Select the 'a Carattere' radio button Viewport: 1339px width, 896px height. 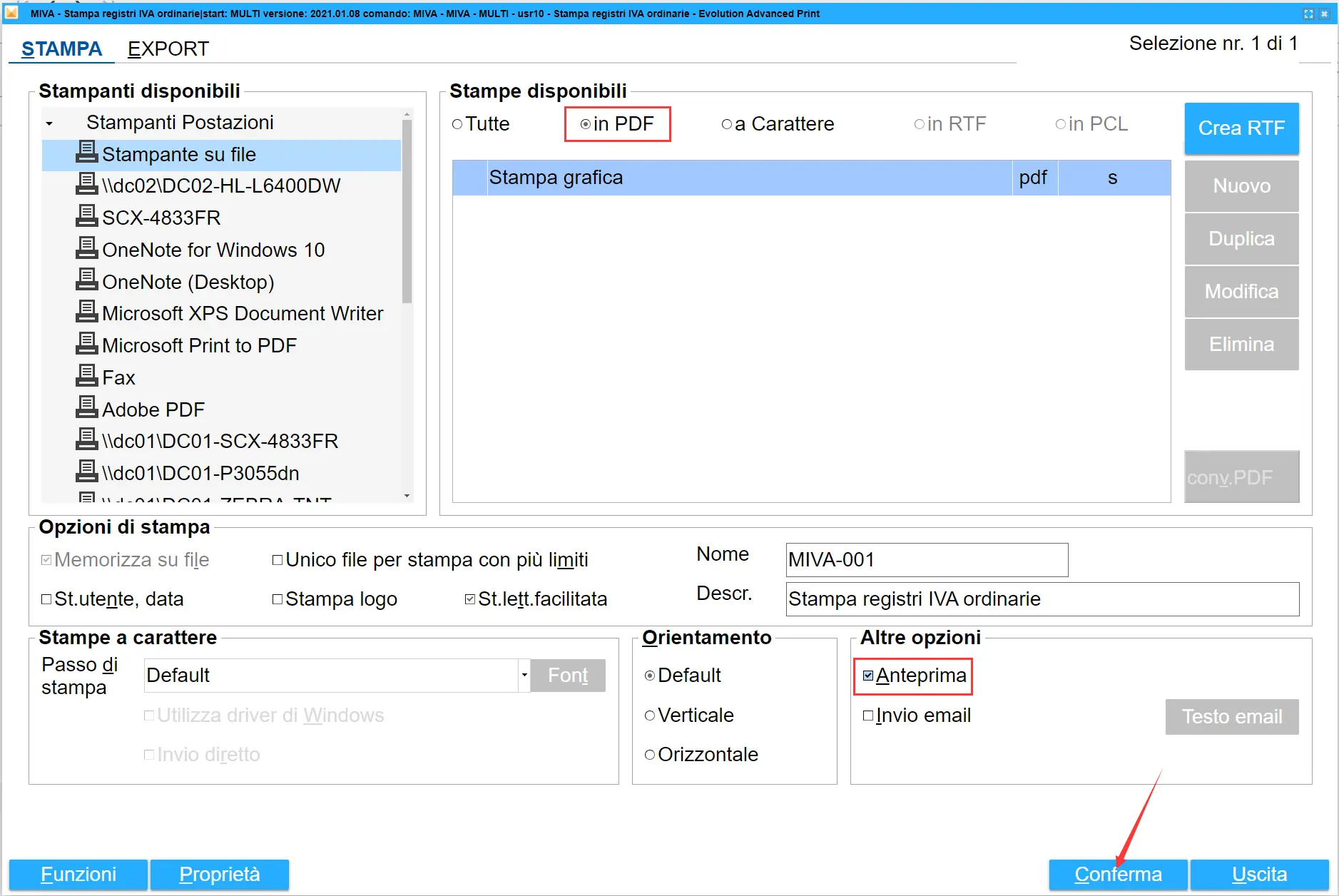tap(726, 125)
